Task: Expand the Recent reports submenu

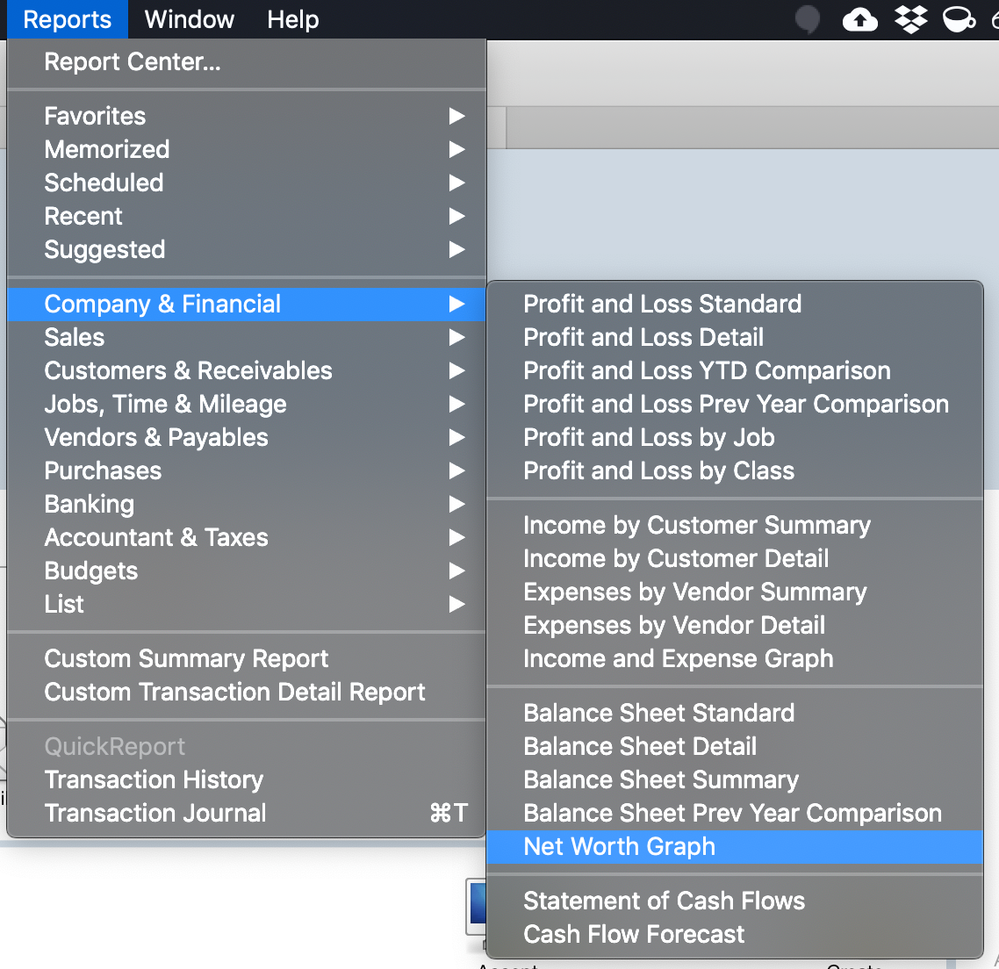Action: 247,216
